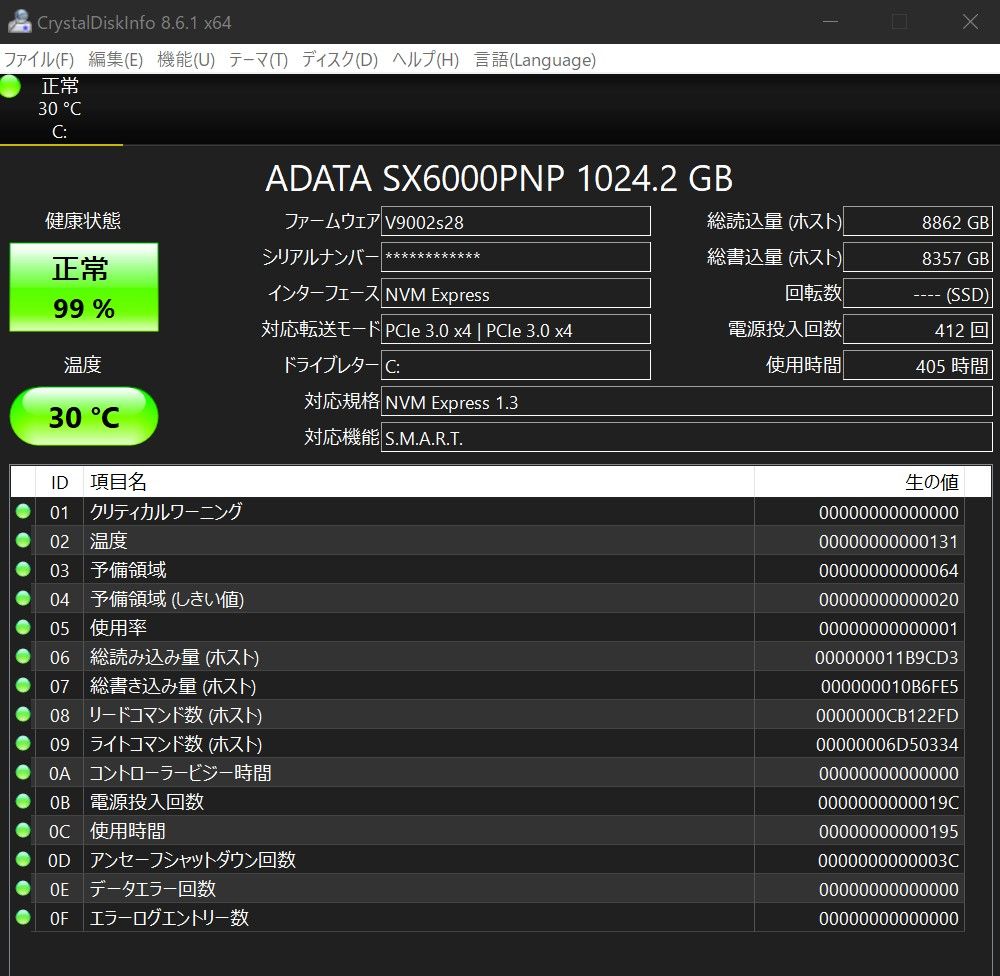The image size is (1000, 976).
Task: Click status dot for クリティカルワーニング row
Action: [23, 512]
